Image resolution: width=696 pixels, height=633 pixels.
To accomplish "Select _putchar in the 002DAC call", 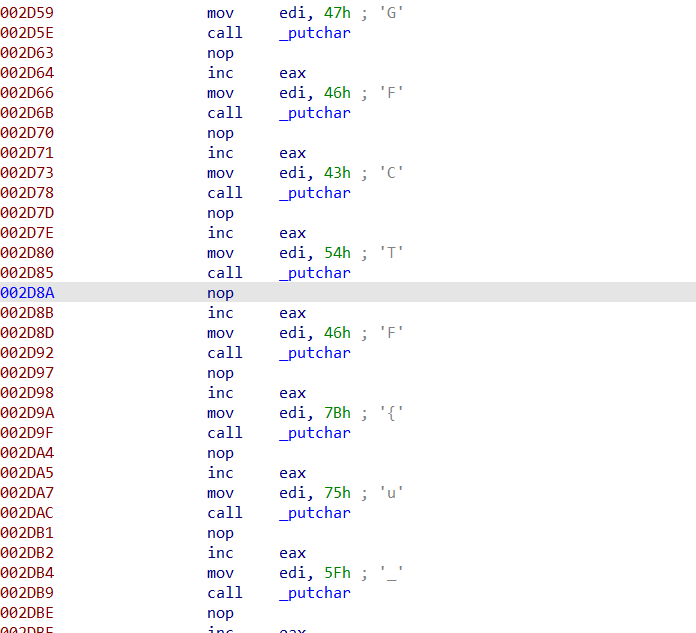I will pos(314,513).
